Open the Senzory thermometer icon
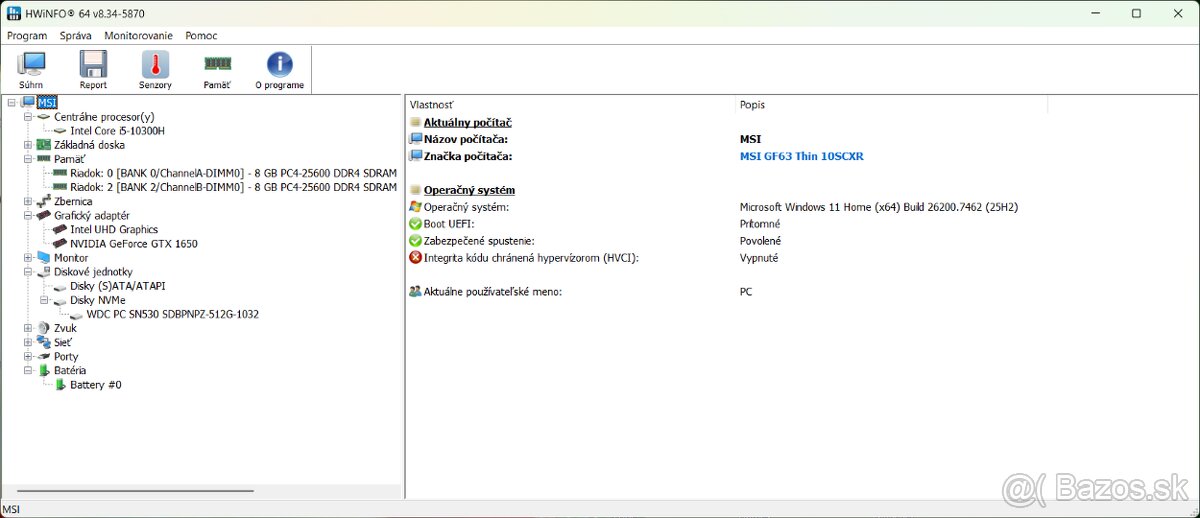The height and width of the screenshot is (518, 1200). tap(155, 66)
